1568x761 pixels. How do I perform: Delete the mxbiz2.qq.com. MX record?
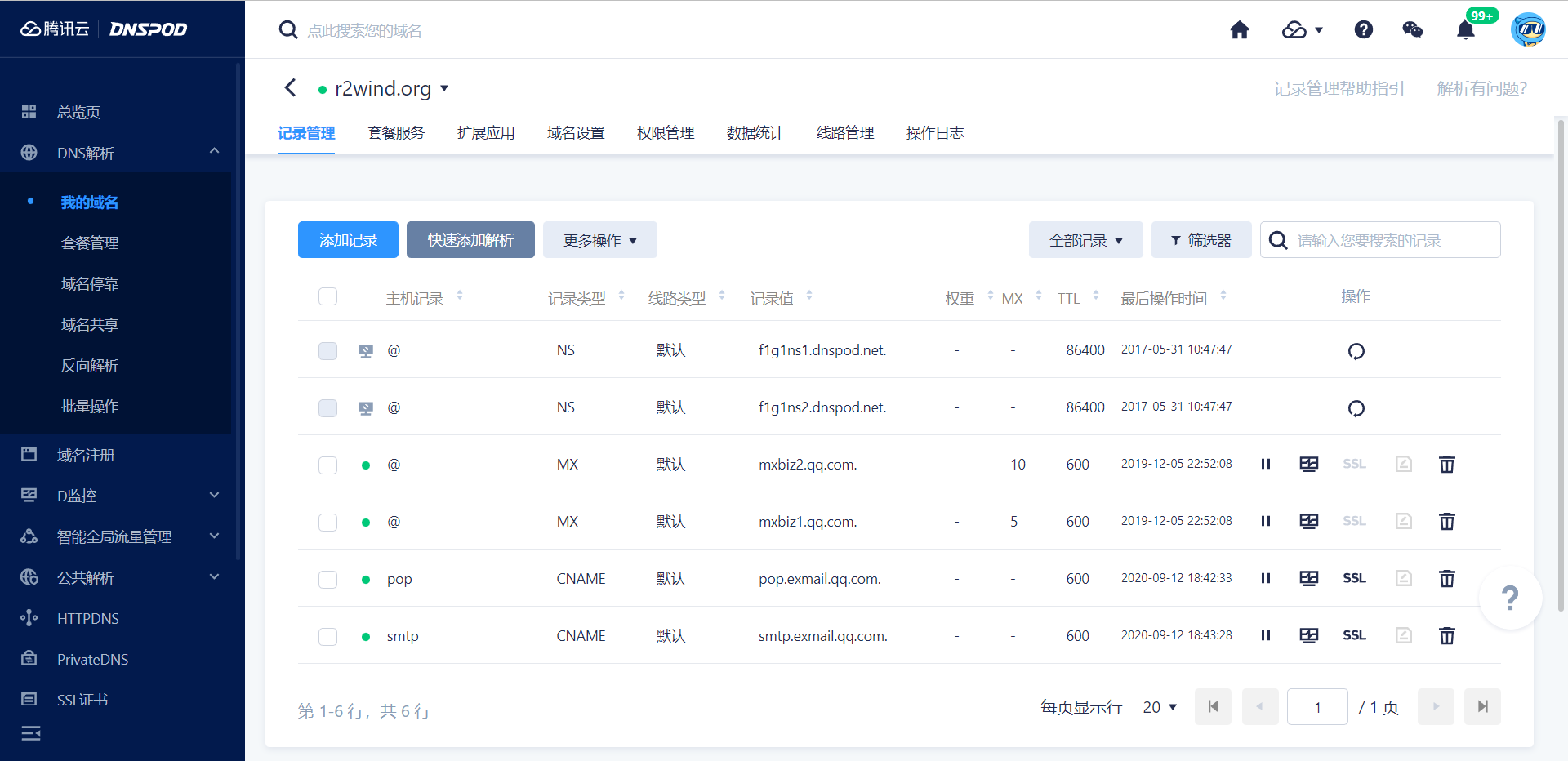1446,464
